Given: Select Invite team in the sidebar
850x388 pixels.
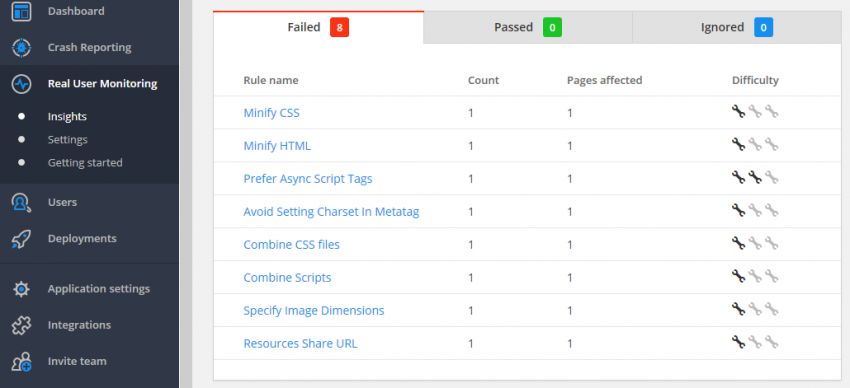Looking at the screenshot, I should [x=77, y=361].
